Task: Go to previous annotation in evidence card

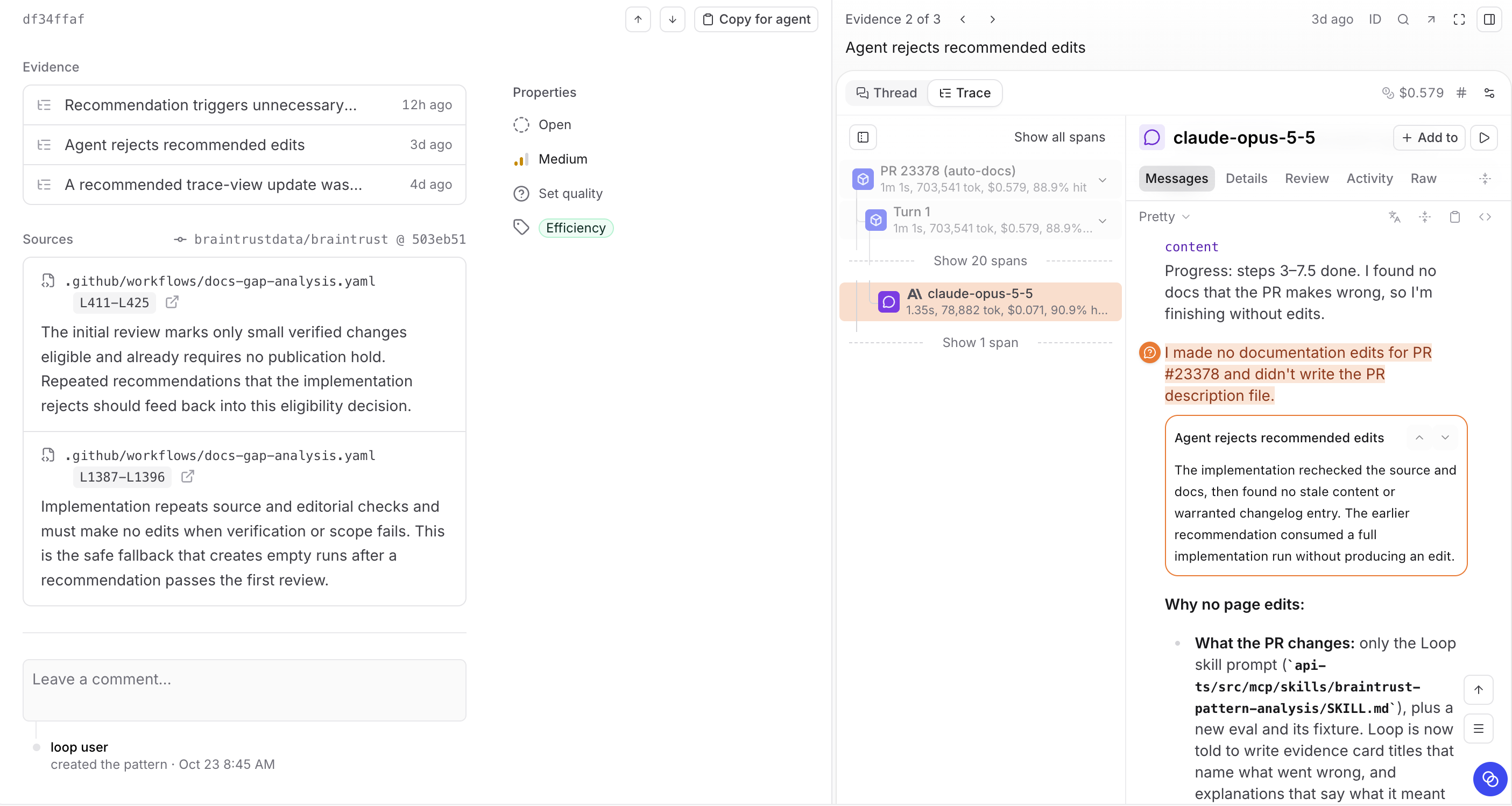Action: 1419,437
